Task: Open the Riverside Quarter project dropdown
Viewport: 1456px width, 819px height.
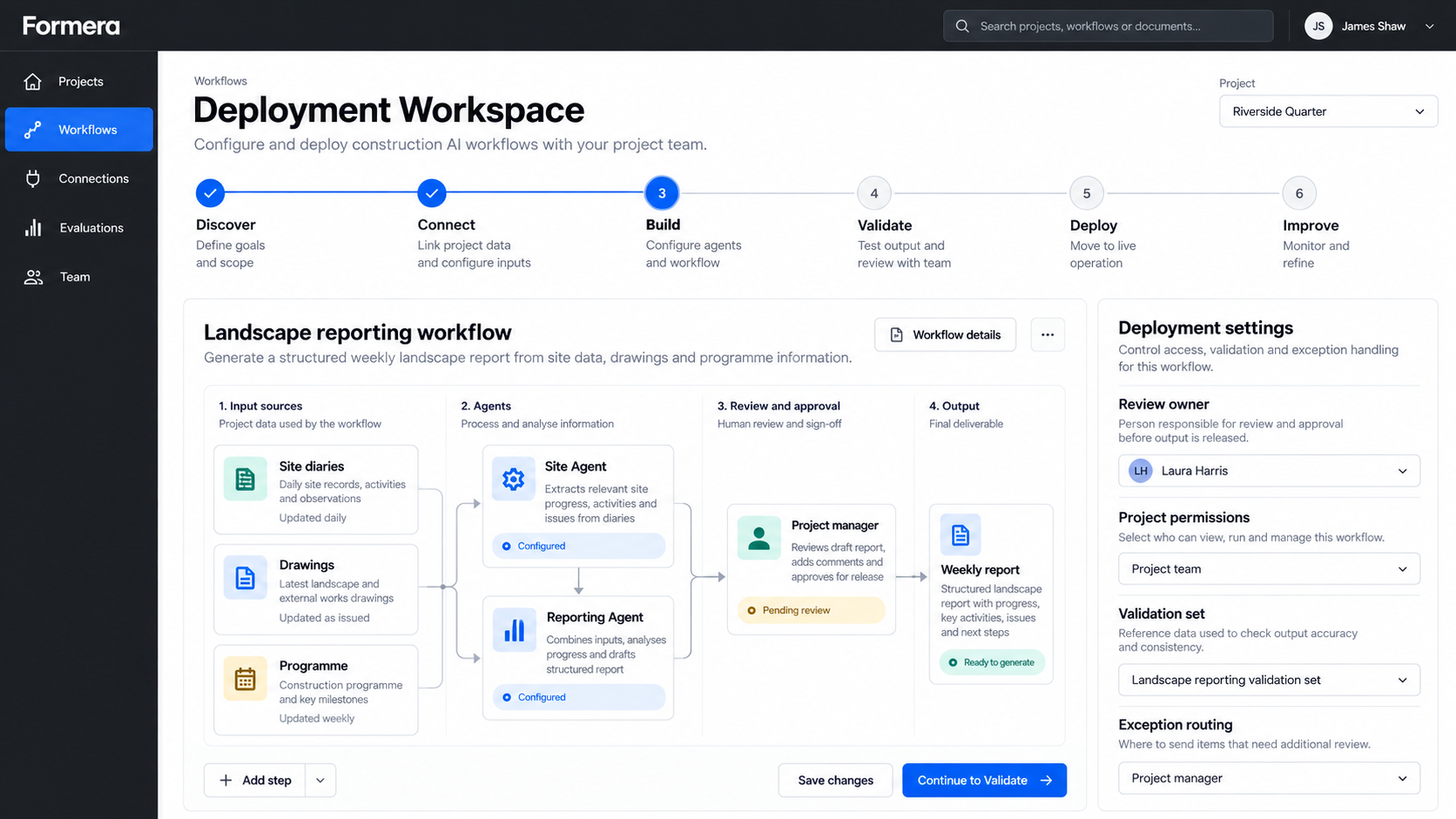Action: pyautogui.click(x=1329, y=111)
